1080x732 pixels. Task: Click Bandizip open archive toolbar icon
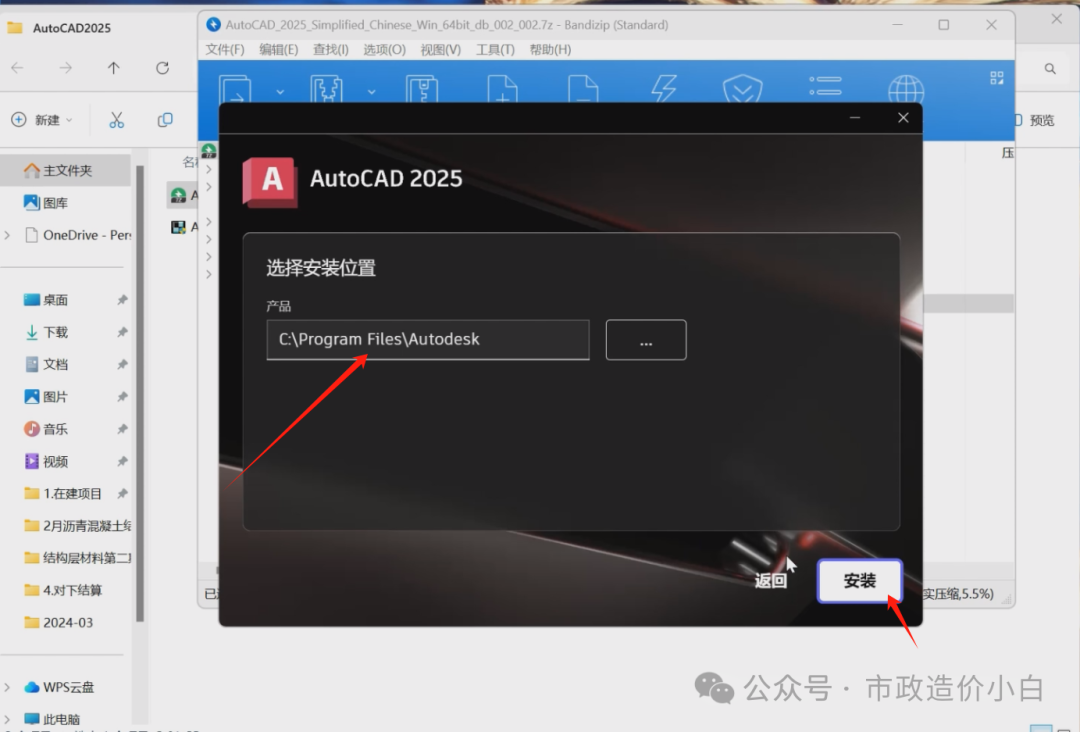tap(236, 89)
